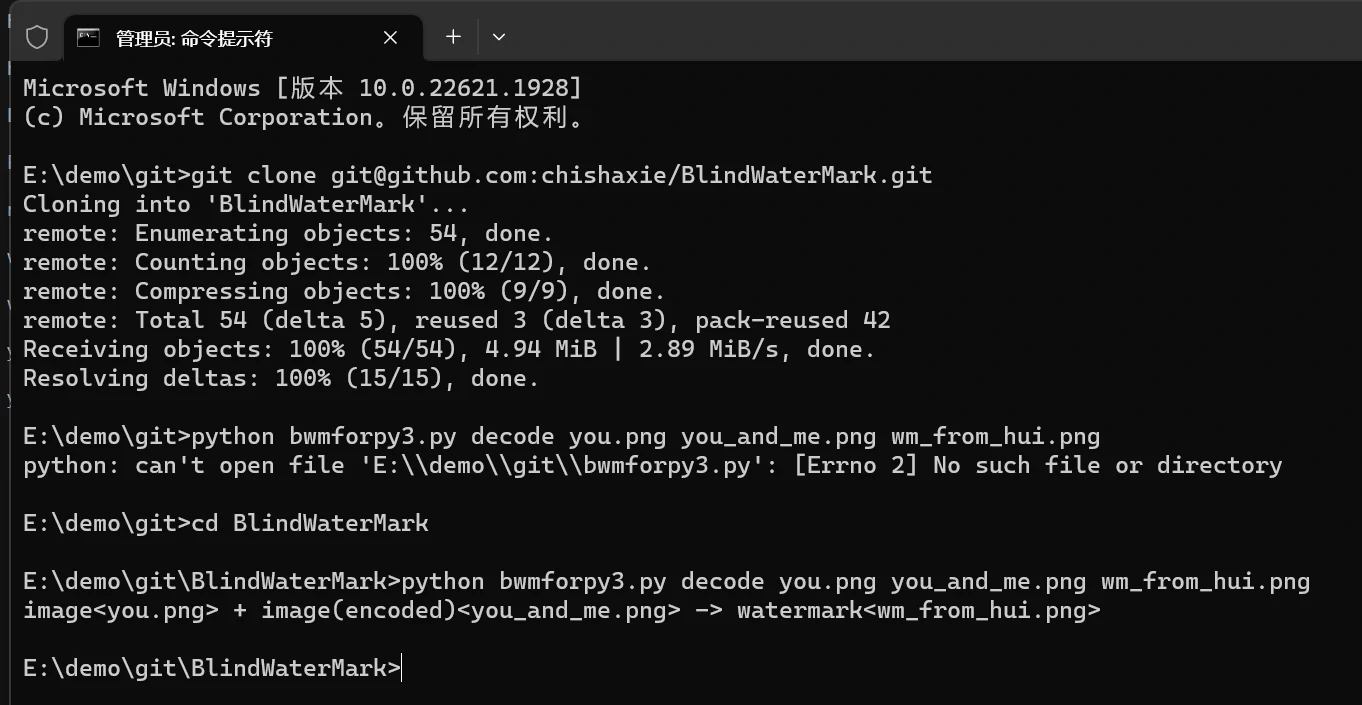Click the 'No such file or directory' error line
1362x705 pixels.
point(652,465)
